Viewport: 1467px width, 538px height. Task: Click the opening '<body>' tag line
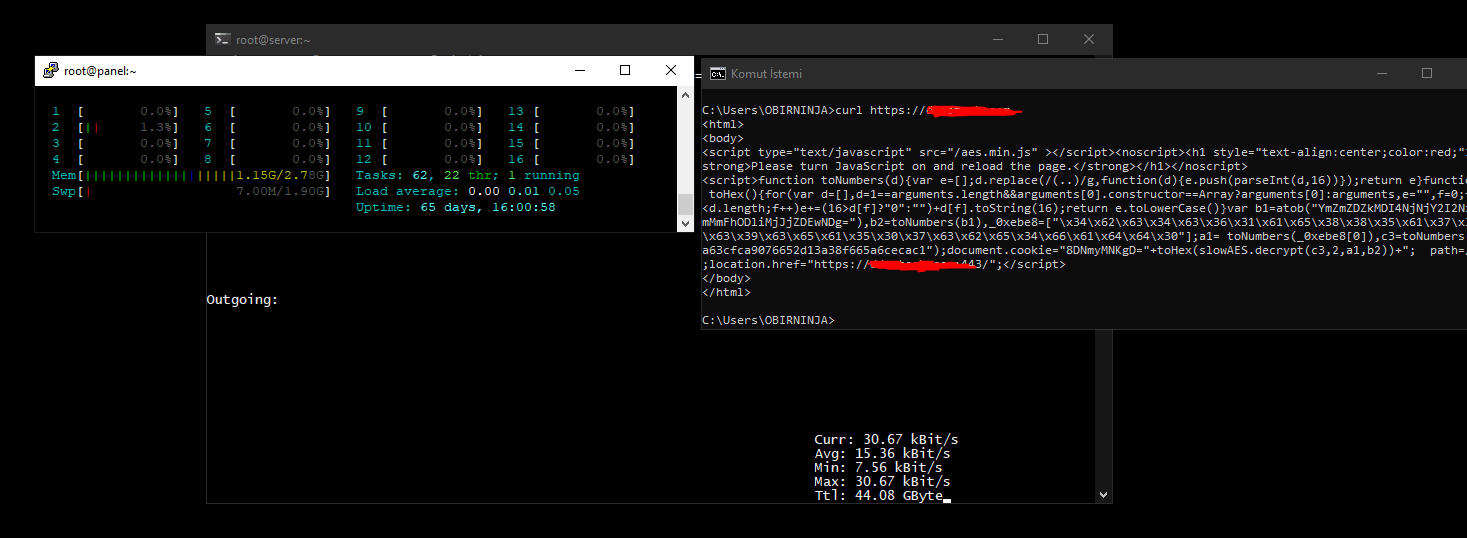pyautogui.click(x=723, y=138)
